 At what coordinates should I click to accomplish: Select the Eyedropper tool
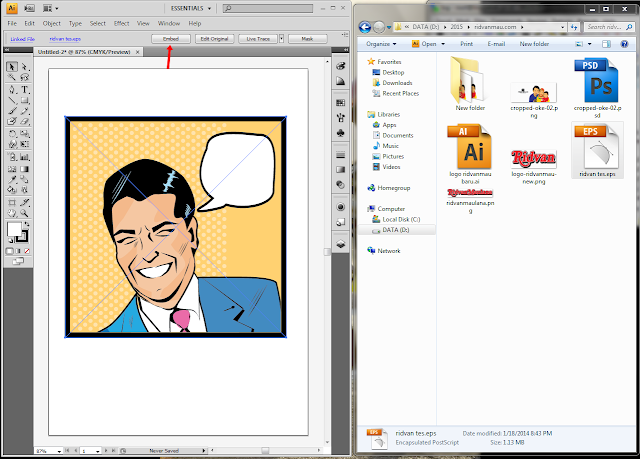click(x=12, y=179)
